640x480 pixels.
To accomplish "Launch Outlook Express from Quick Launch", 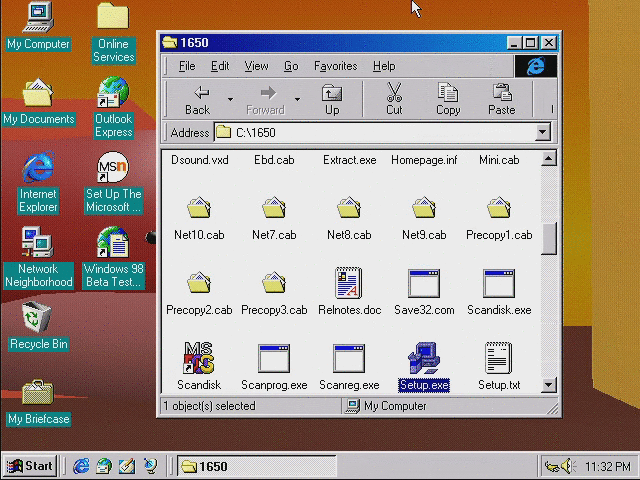I will pos(104,466).
